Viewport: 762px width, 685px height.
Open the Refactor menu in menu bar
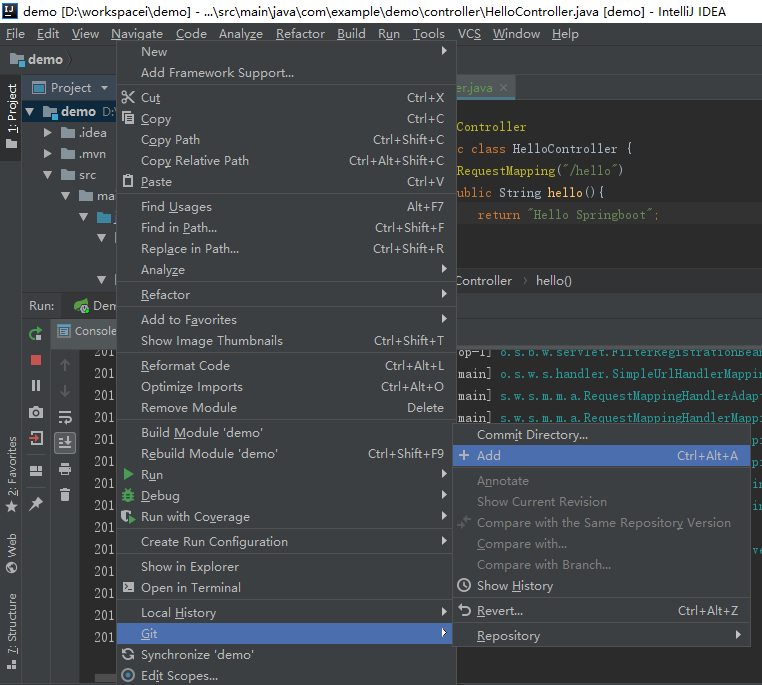pos(300,34)
